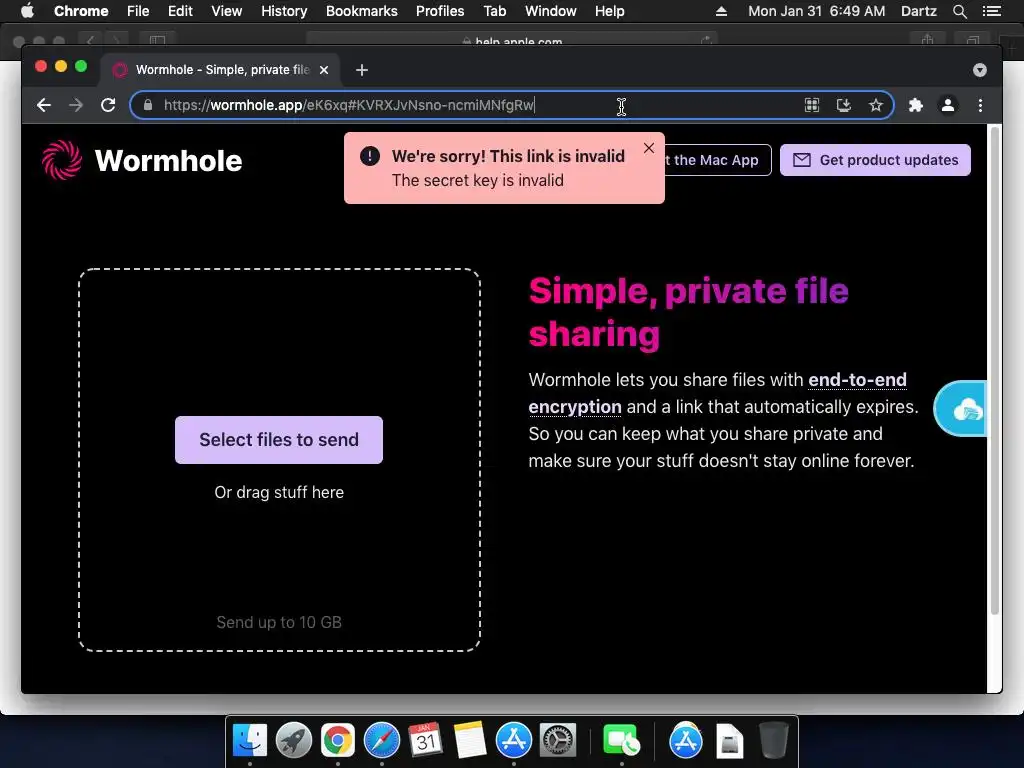Open the Chrome three-dot menu
This screenshot has width=1024, height=768.
[x=980, y=105]
